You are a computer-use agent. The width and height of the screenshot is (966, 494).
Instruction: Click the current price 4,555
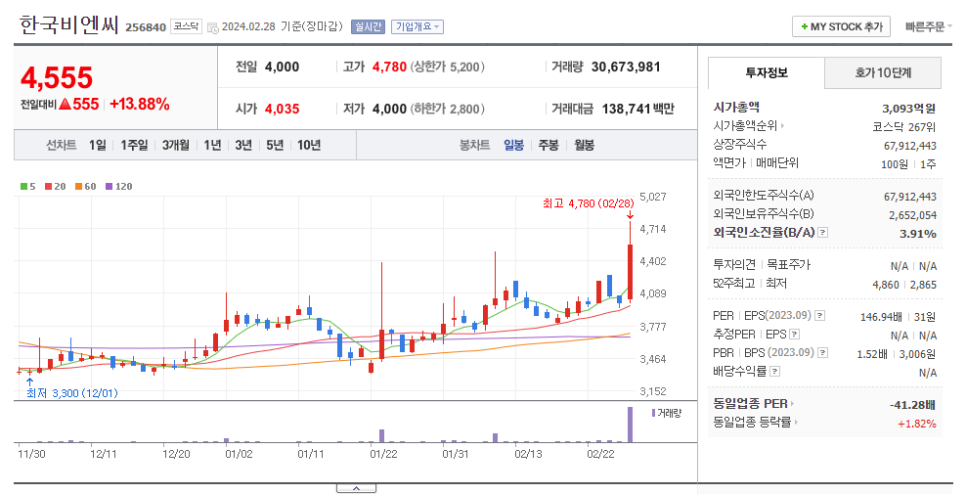(57, 78)
